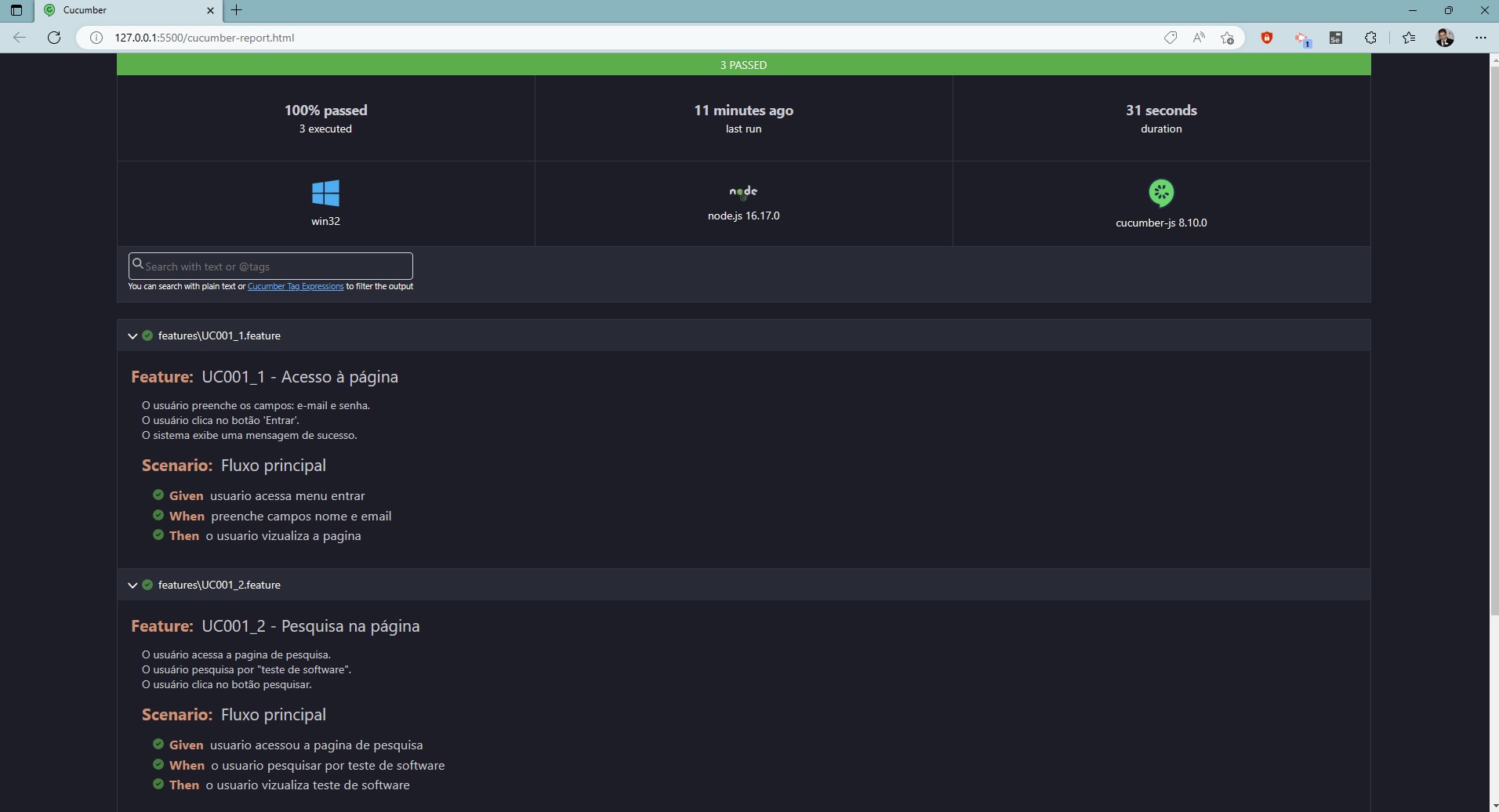Click the green 3 PASSED status bar

click(743, 65)
